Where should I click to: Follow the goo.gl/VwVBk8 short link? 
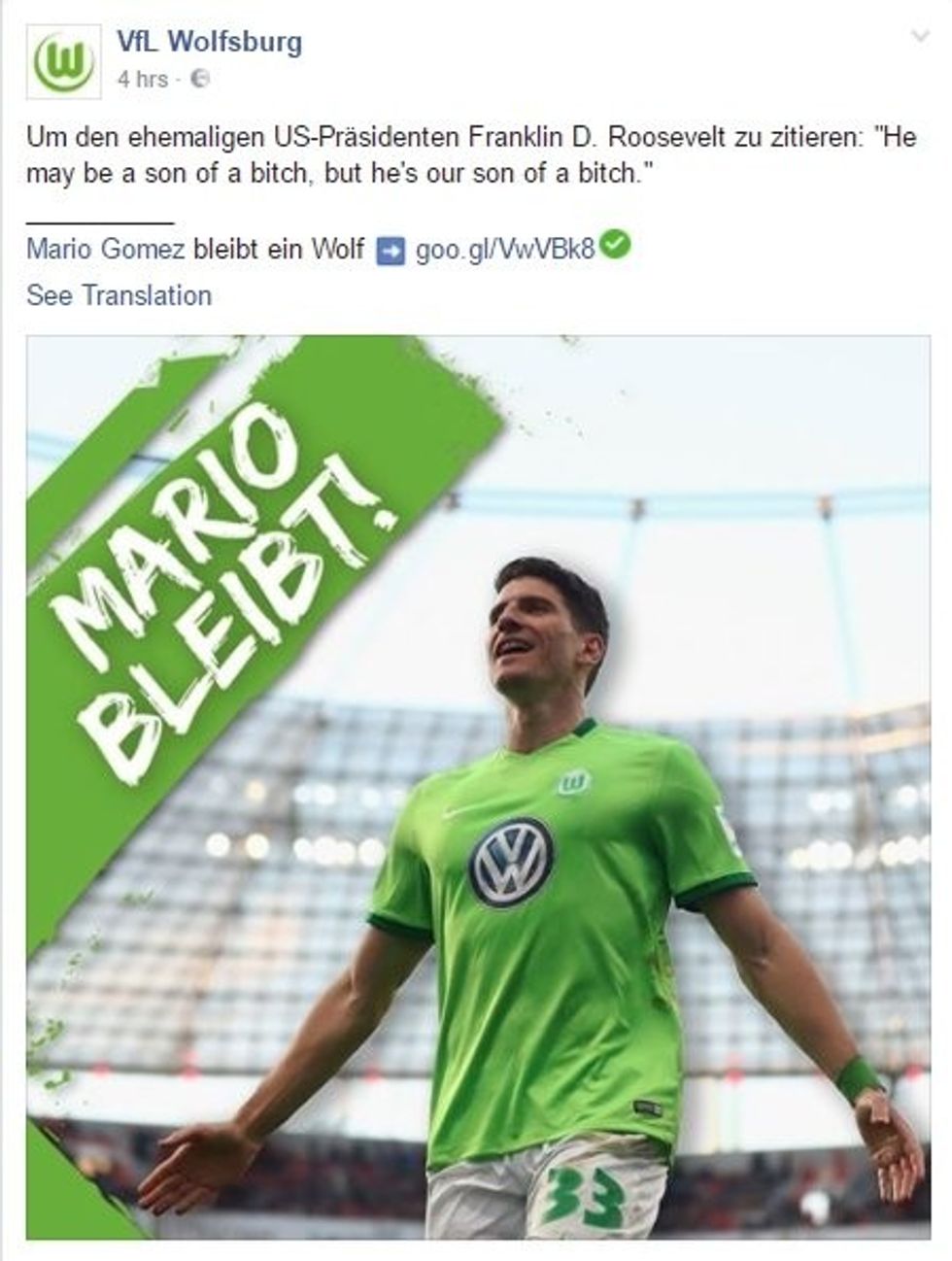(504, 249)
